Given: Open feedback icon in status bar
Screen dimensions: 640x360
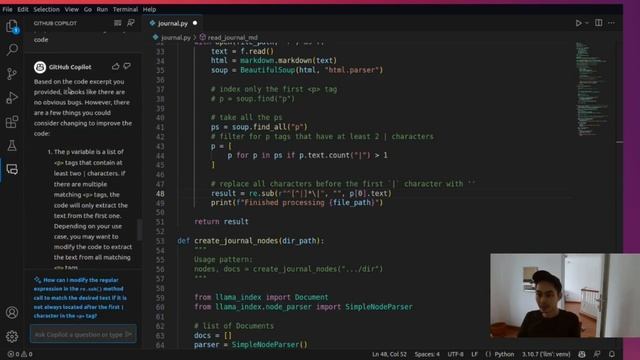Looking at the screenshot, I should [x=597, y=354].
